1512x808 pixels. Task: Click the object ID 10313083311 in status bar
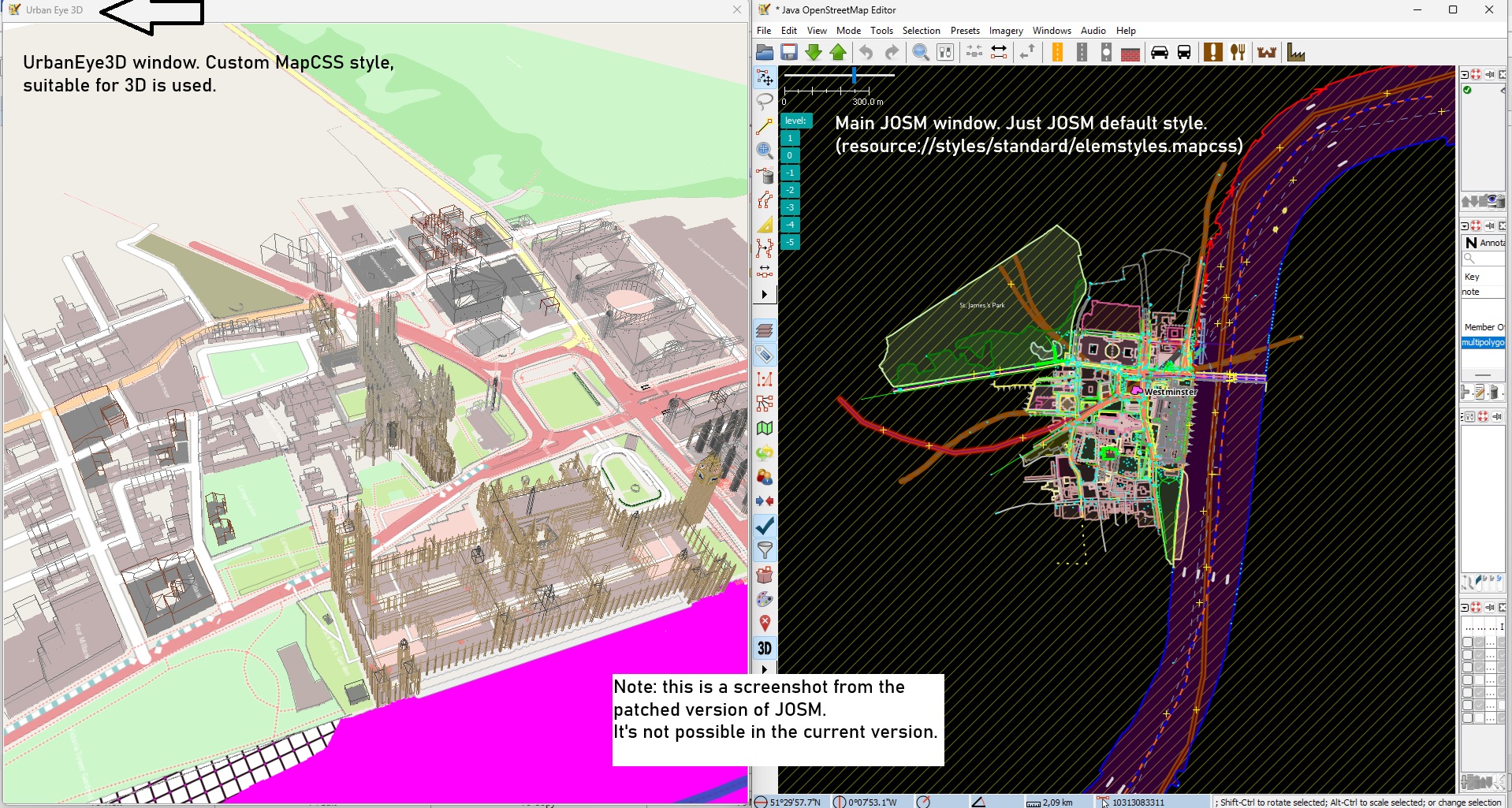tap(1138, 802)
